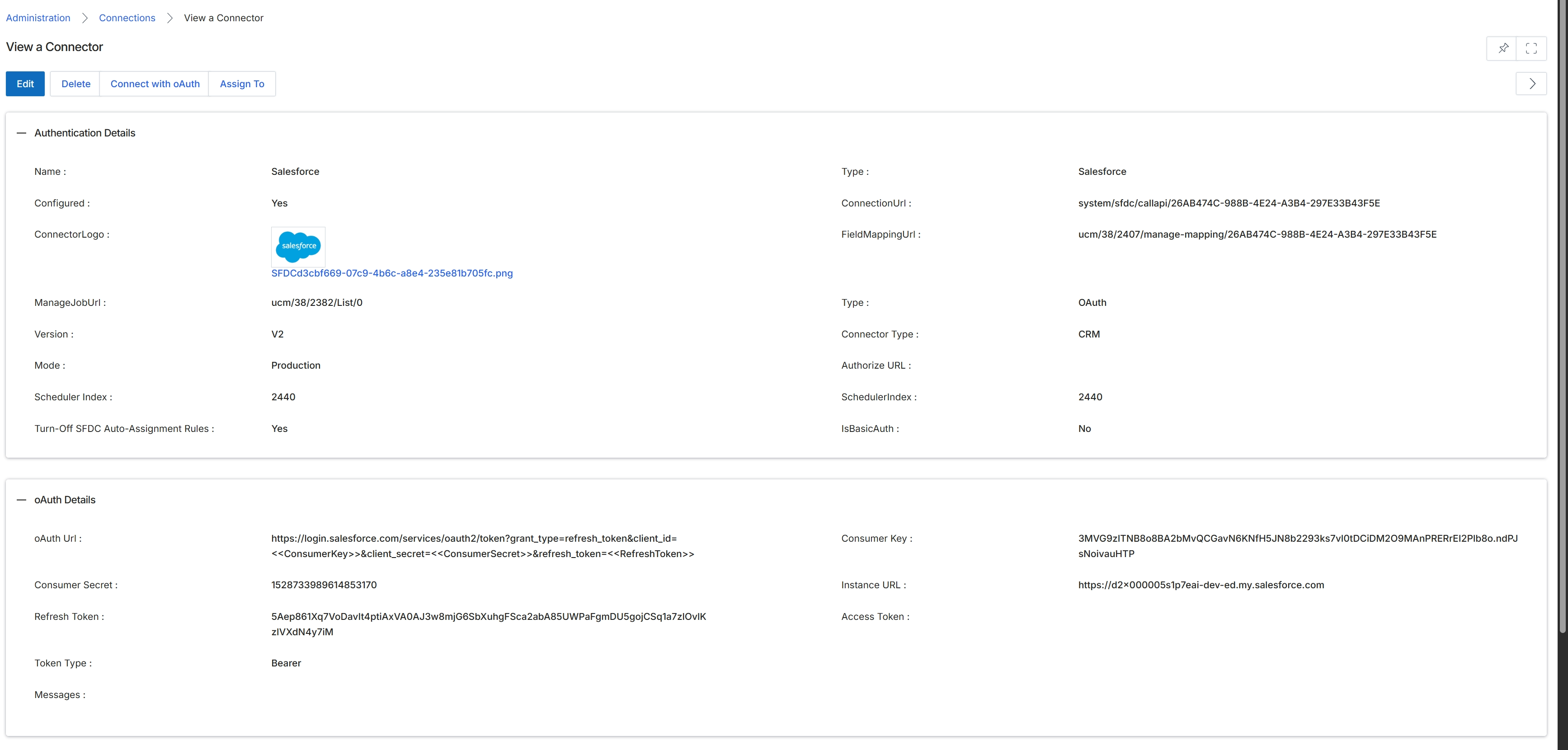1568x750 pixels.
Task: Click Consumer Secret value 1528733989614853170
Action: [324, 585]
